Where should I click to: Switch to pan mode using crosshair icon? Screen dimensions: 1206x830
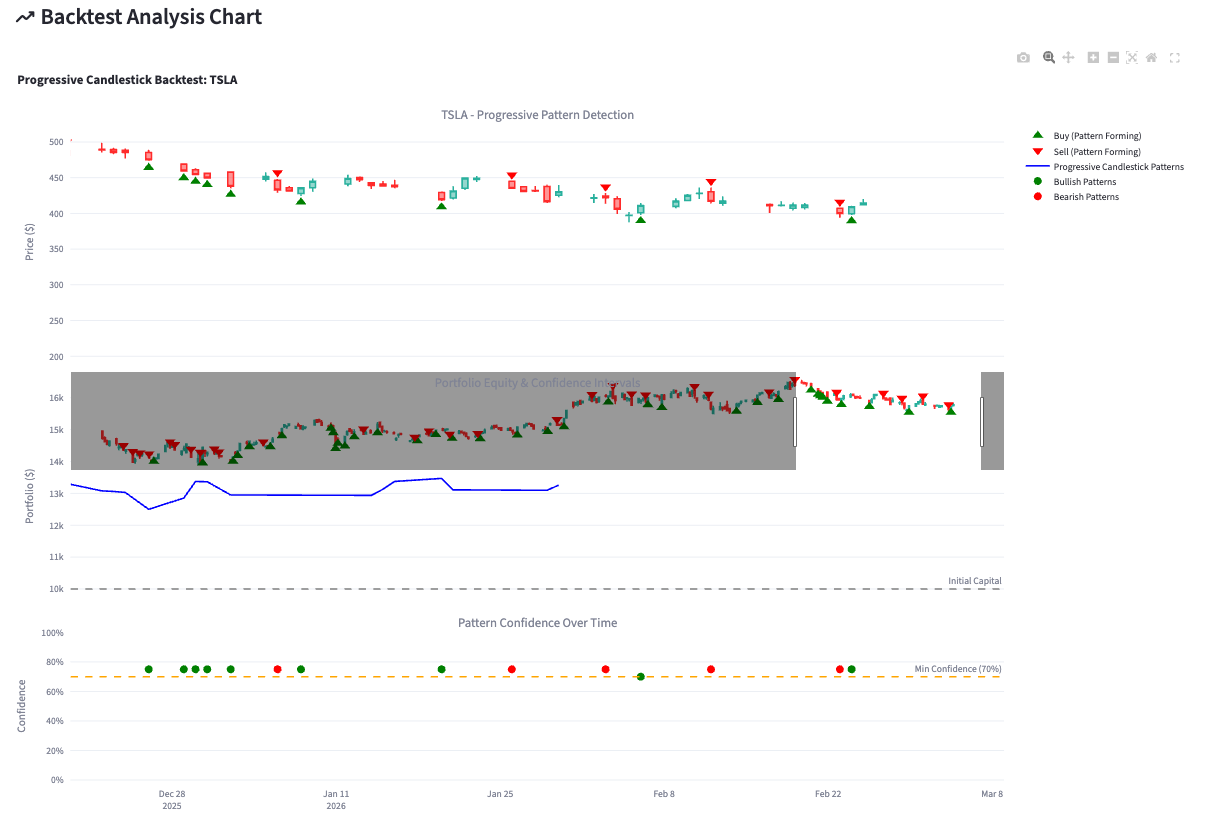point(1068,57)
